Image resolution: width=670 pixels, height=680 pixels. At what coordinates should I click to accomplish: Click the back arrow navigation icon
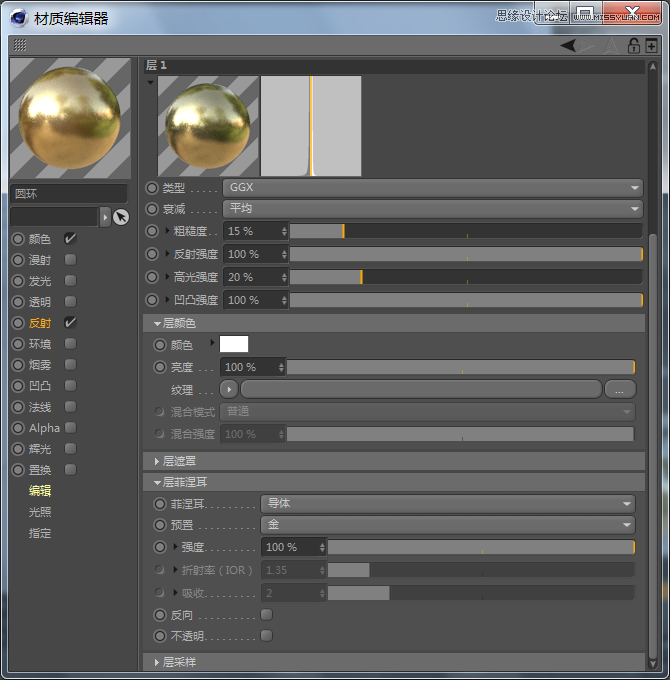coord(568,45)
